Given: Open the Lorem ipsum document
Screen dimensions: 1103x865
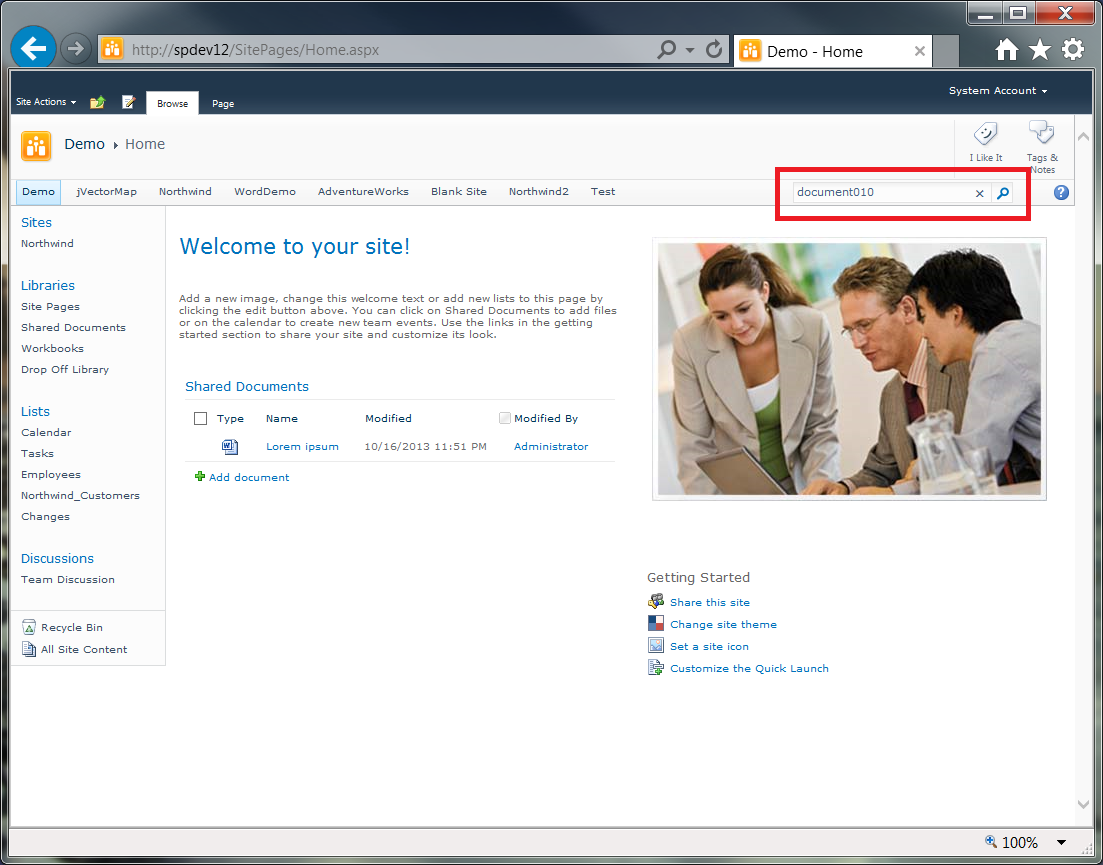Looking at the screenshot, I should click(x=302, y=447).
